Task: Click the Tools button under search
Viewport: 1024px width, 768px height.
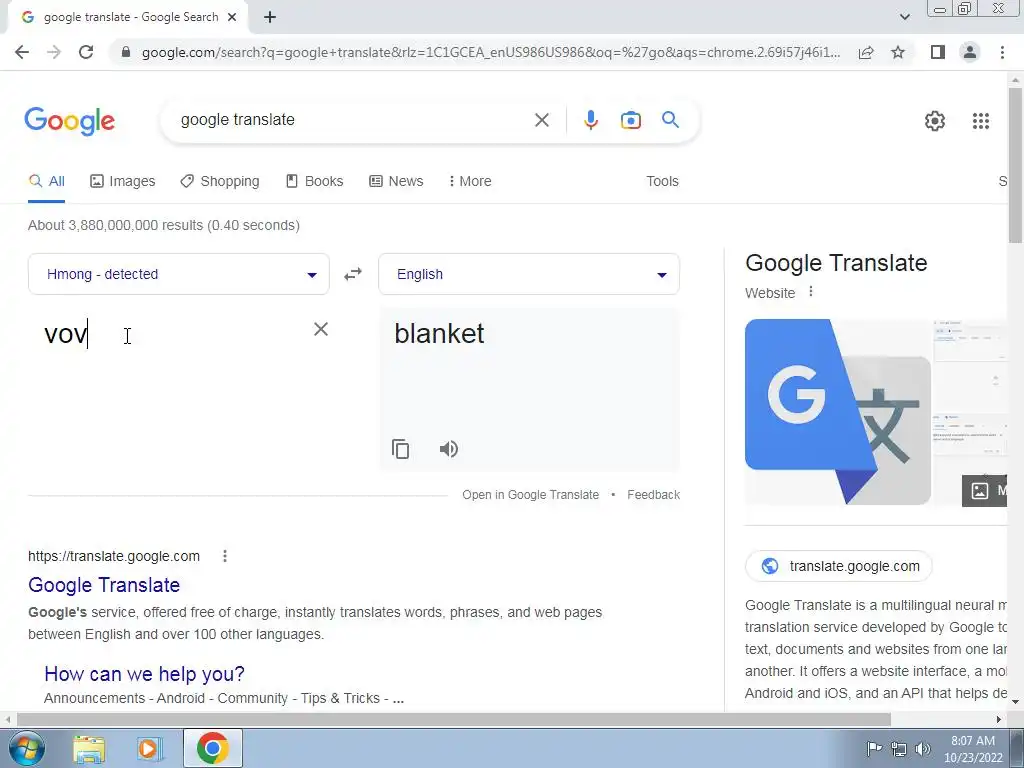Action: (662, 182)
